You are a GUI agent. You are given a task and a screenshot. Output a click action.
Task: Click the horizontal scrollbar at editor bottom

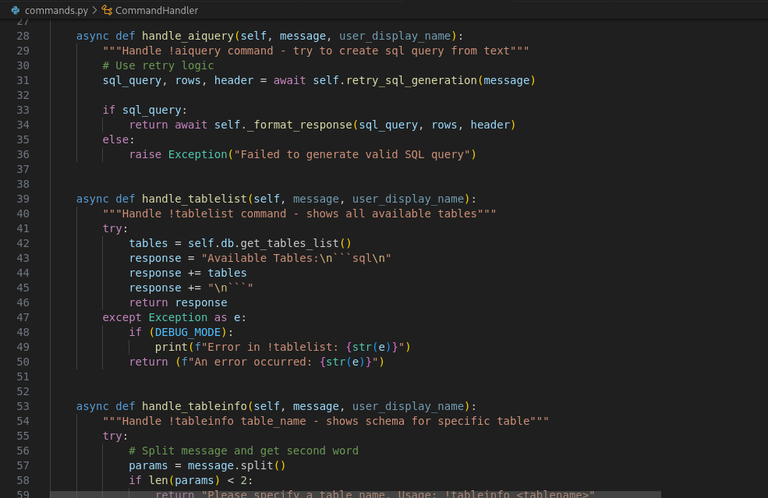(356, 495)
